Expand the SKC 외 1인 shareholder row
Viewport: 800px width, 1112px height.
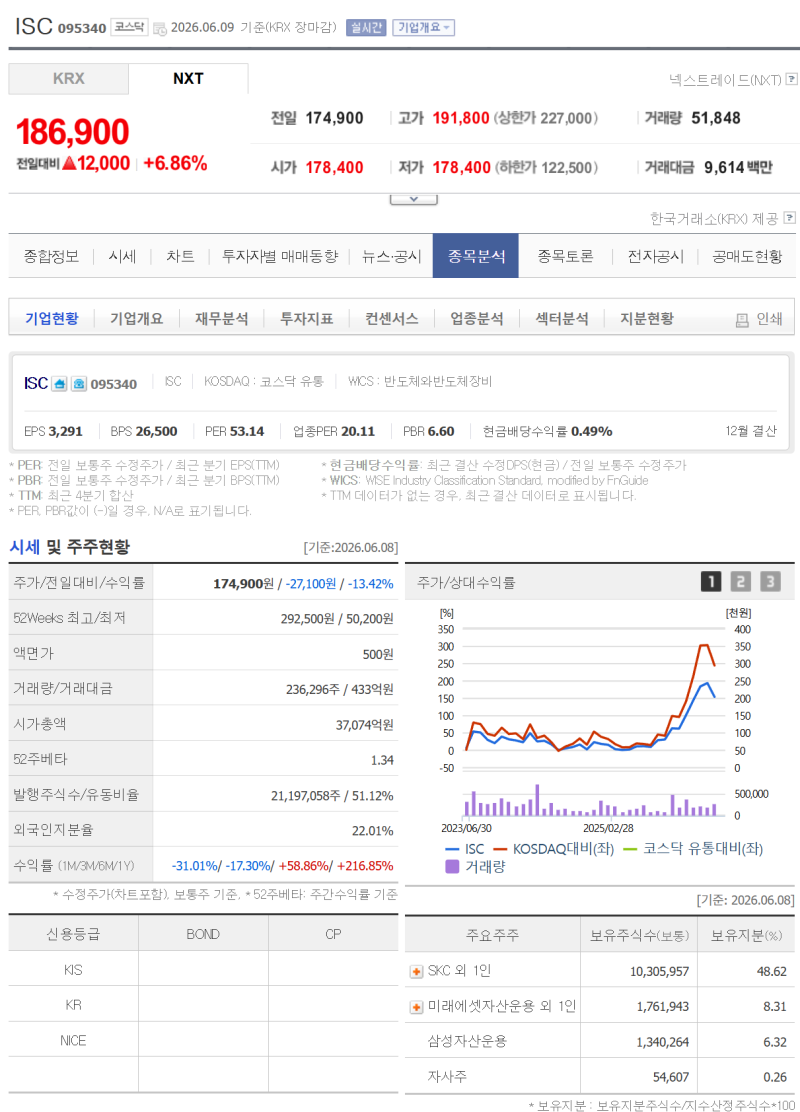[416, 972]
